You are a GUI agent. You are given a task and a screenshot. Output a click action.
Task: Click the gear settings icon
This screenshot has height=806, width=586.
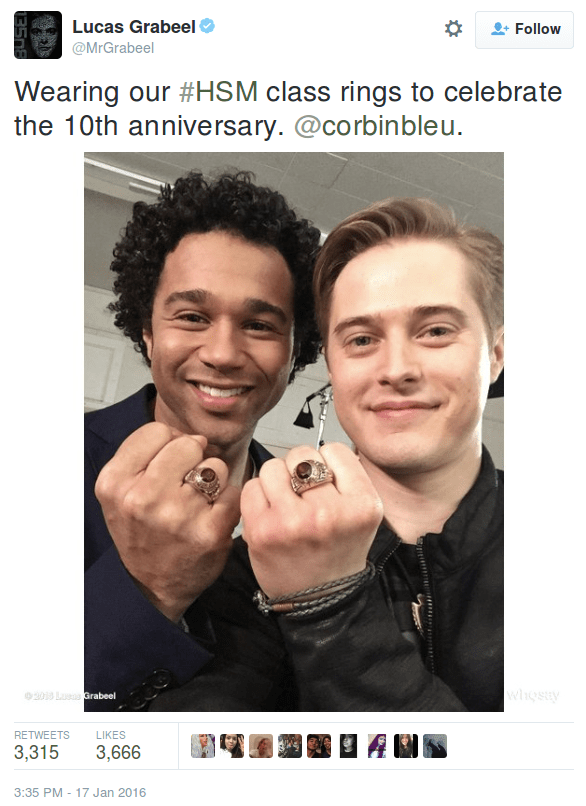[453, 29]
